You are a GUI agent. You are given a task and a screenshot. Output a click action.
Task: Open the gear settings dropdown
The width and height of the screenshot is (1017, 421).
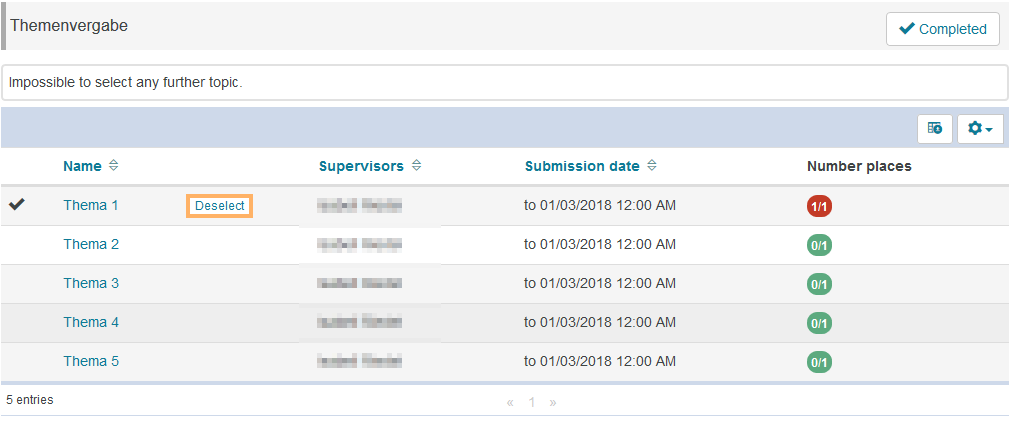pos(980,129)
